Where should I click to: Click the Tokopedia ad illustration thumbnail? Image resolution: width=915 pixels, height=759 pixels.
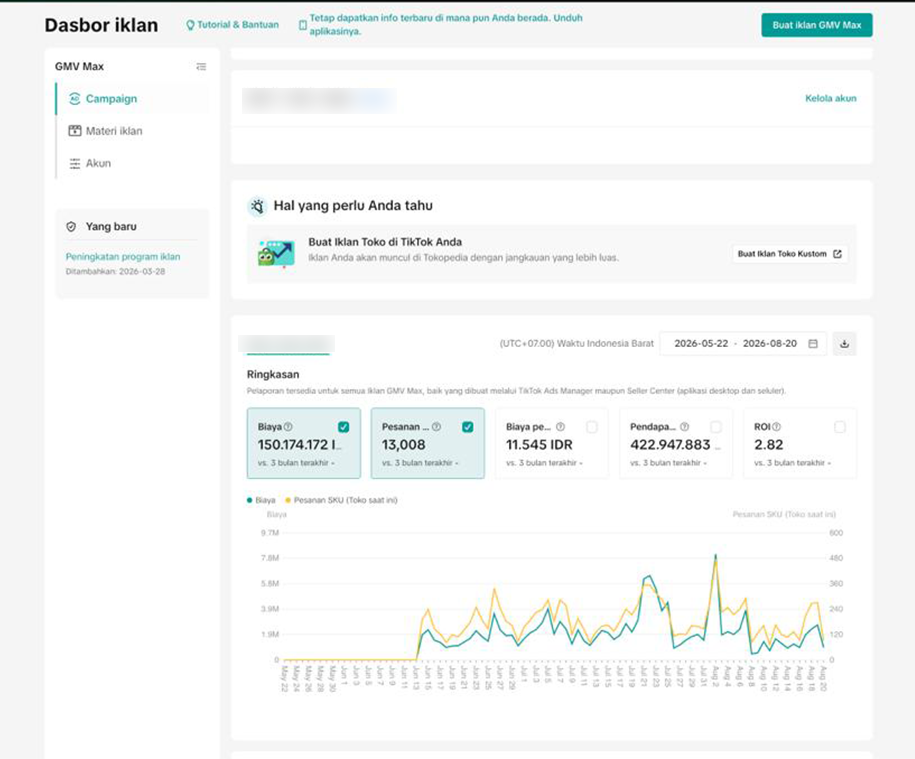pos(276,254)
